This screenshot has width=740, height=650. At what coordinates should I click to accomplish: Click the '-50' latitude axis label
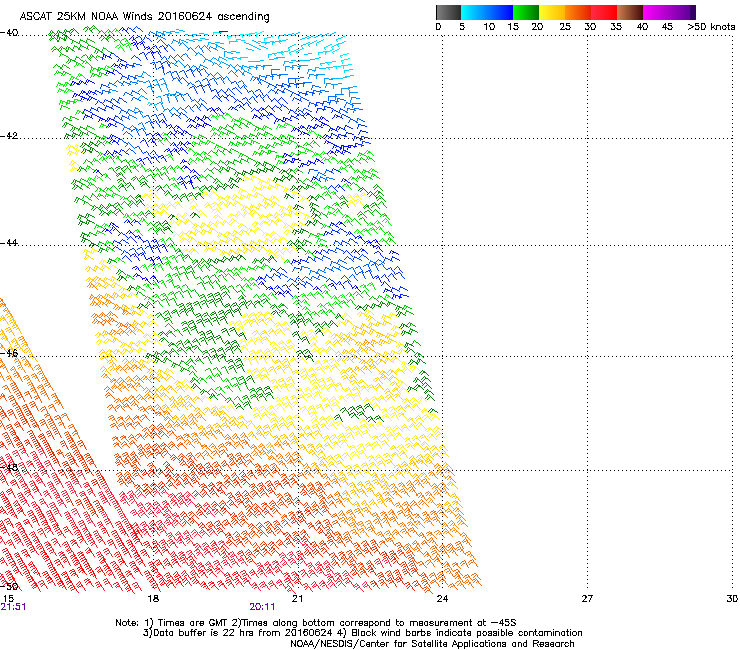click(9, 586)
